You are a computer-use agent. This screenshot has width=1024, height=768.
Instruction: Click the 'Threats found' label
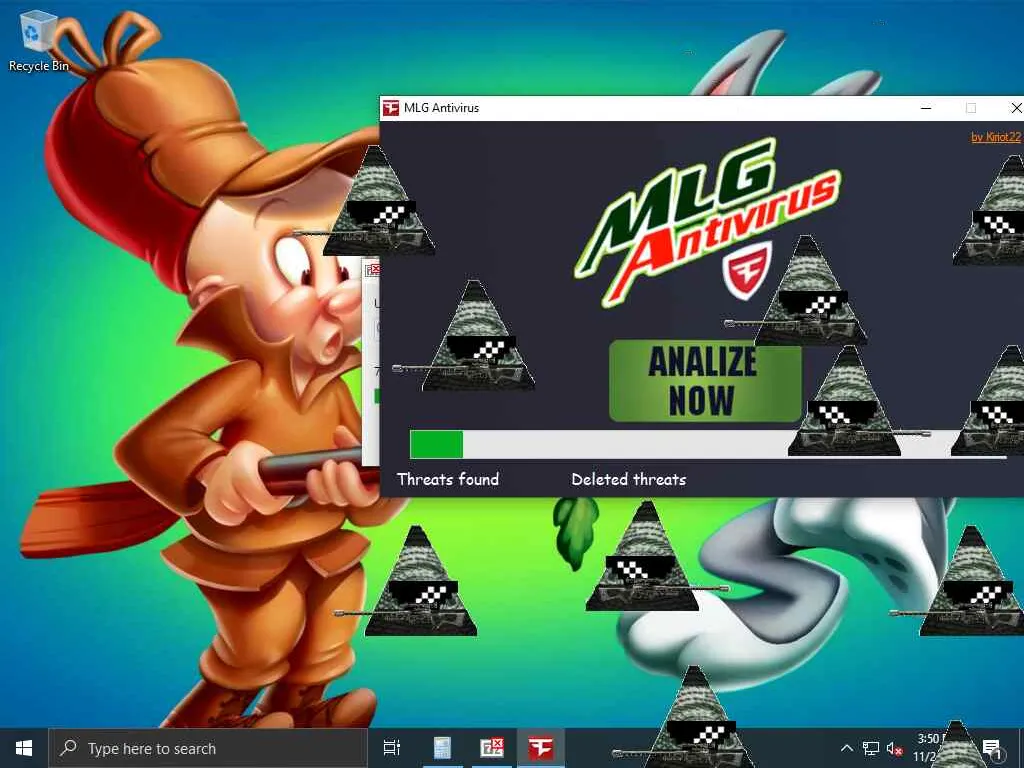coord(448,479)
